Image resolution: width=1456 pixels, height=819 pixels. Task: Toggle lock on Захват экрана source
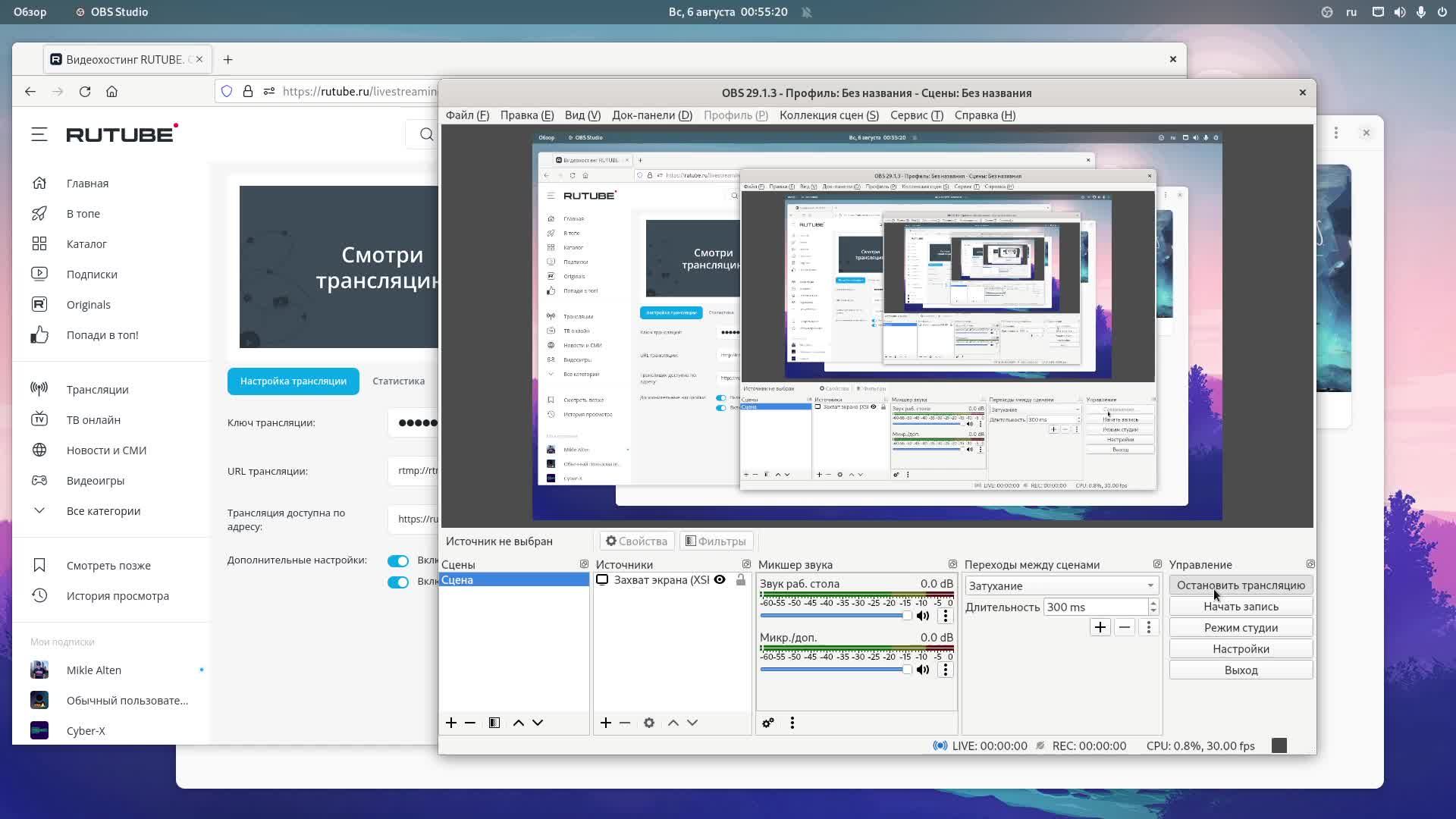[x=741, y=580]
